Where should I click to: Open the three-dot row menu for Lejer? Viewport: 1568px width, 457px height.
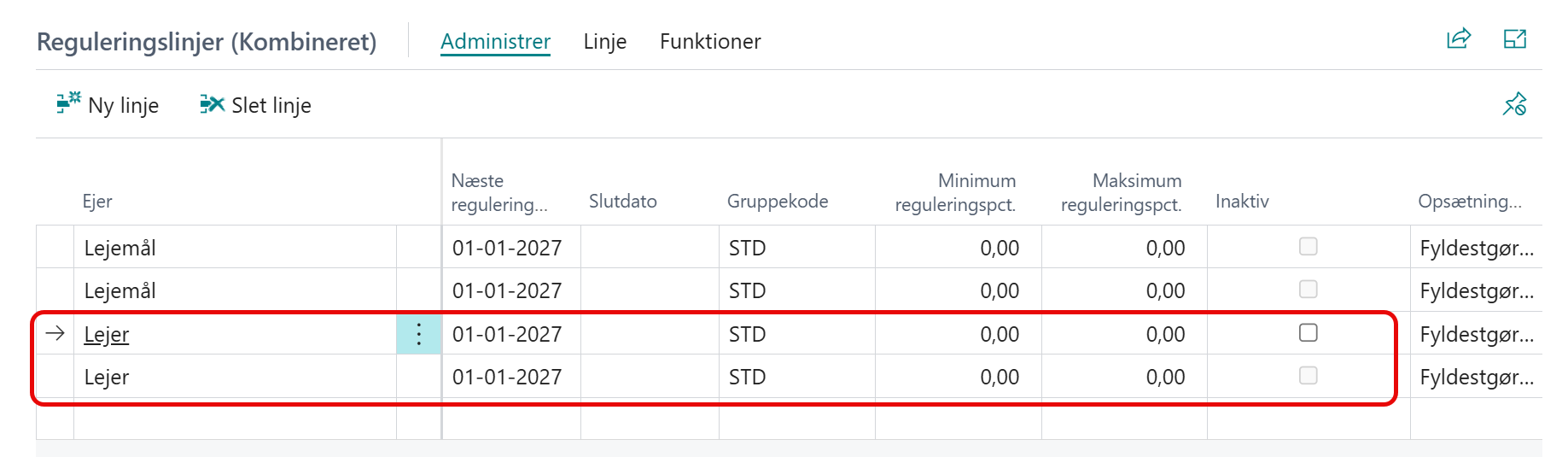click(x=419, y=334)
